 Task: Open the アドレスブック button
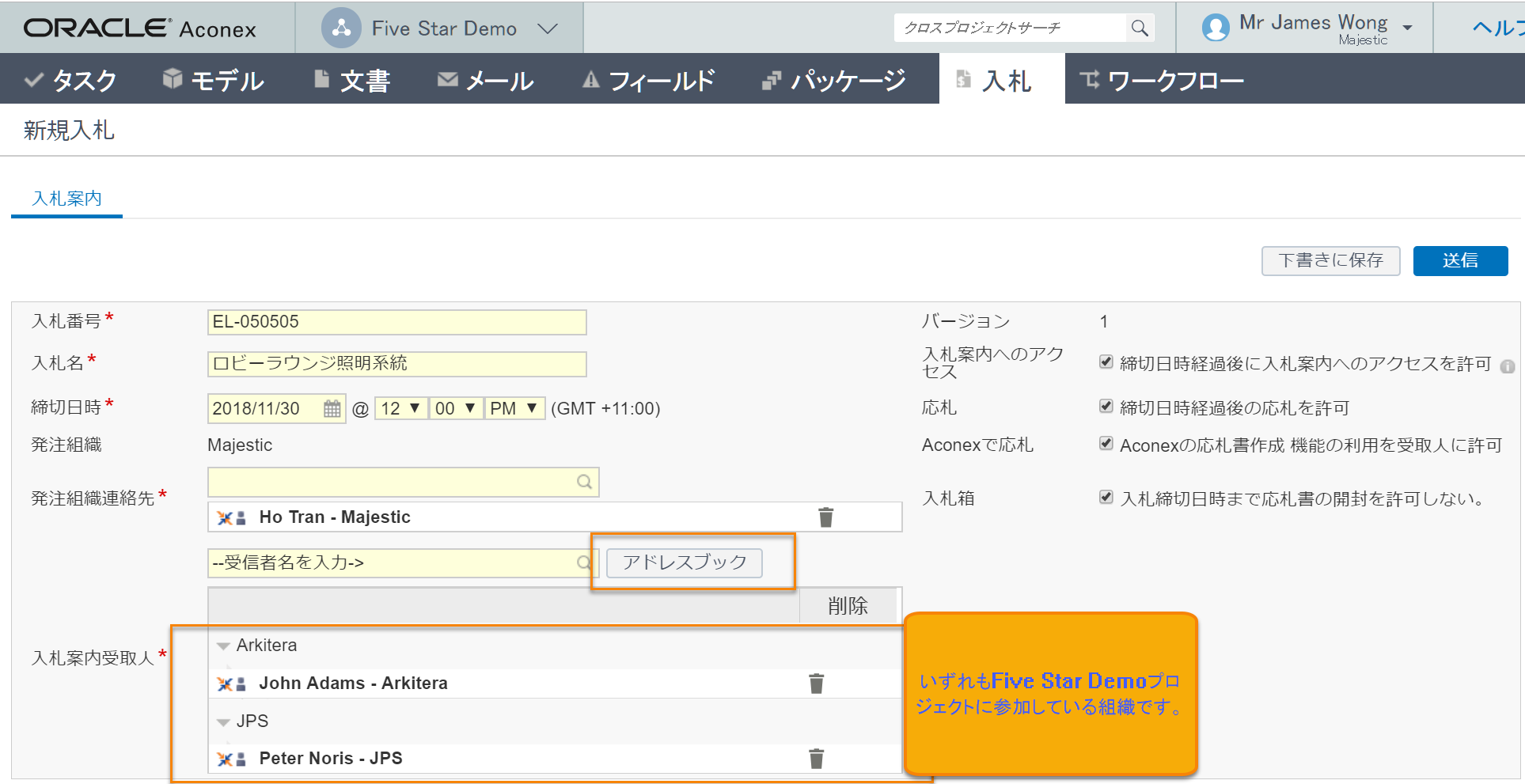(x=684, y=562)
